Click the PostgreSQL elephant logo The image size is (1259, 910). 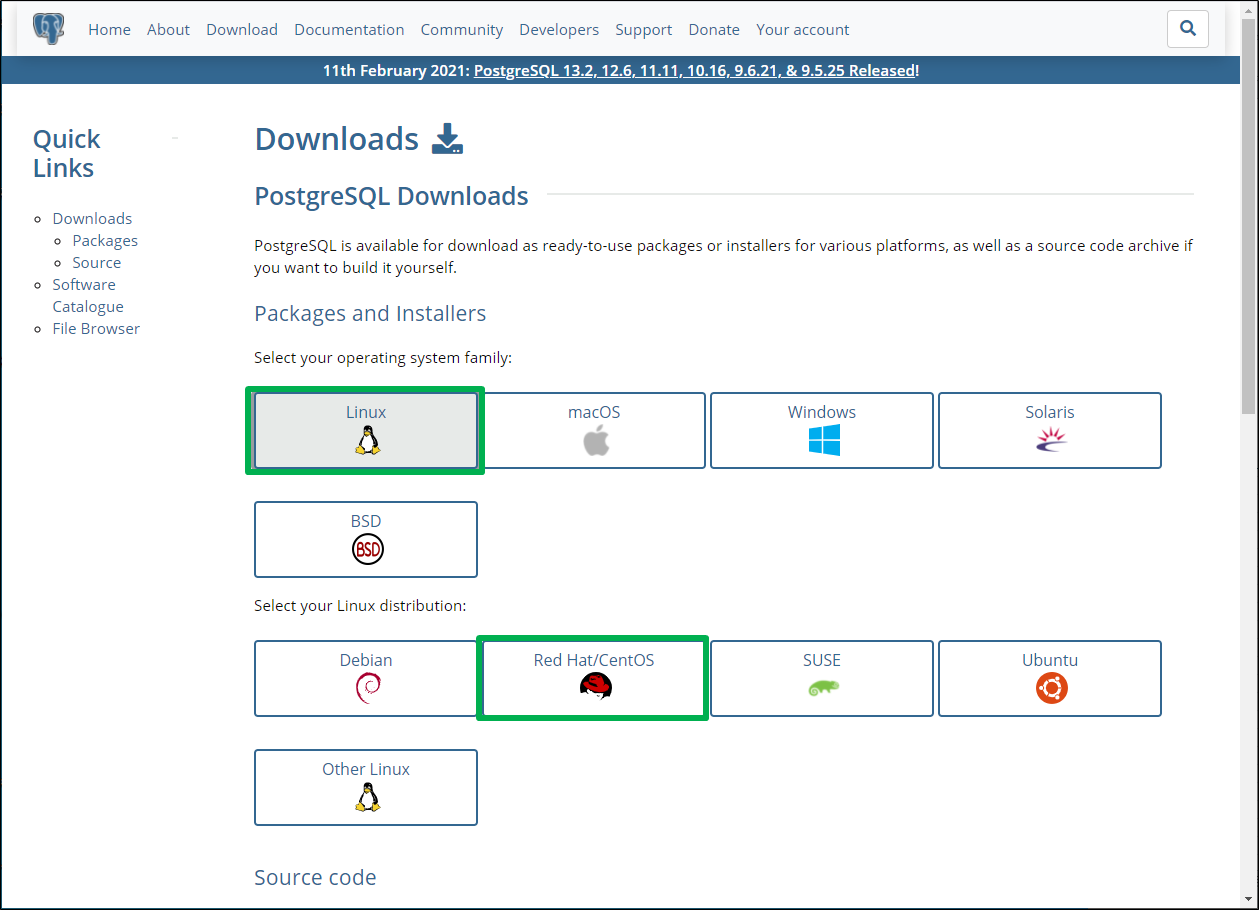(48, 29)
